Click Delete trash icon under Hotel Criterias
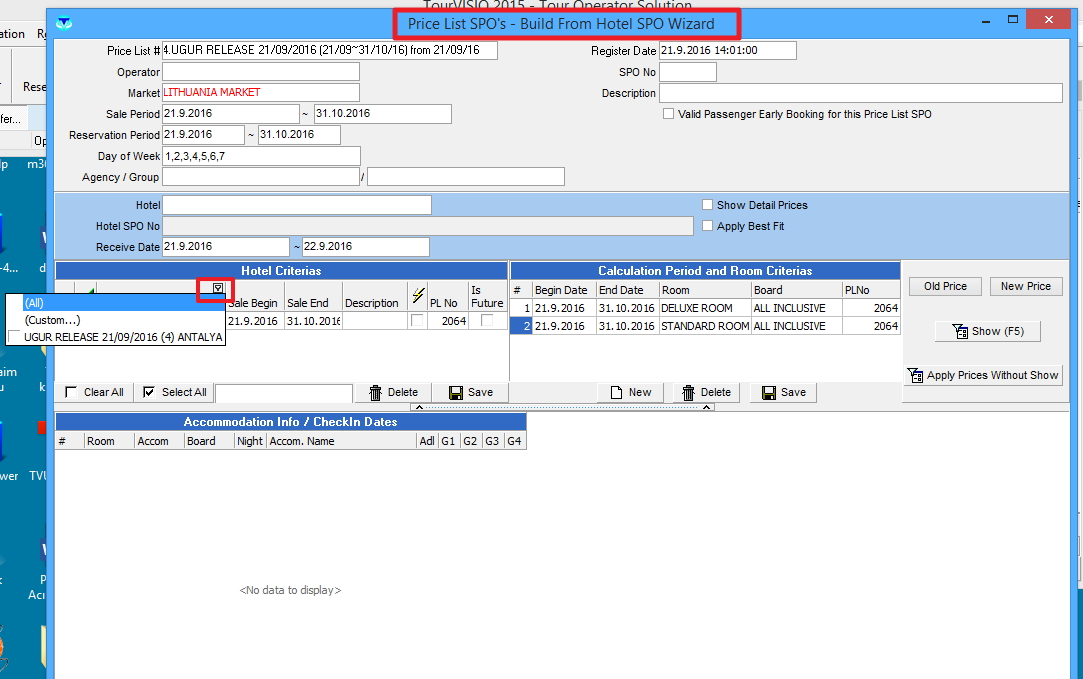The height and width of the screenshot is (679, 1083). [376, 393]
